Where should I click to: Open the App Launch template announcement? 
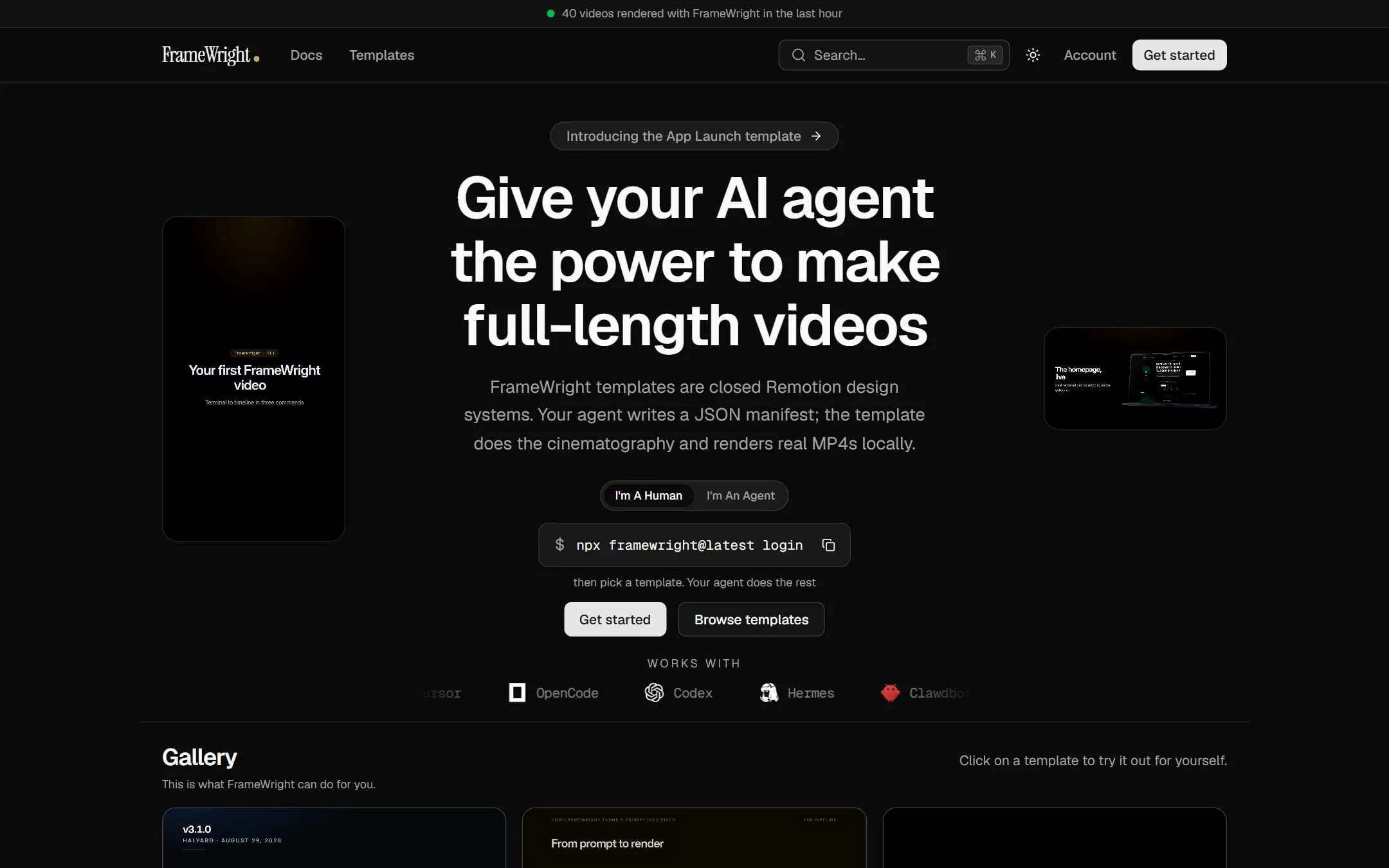694,136
